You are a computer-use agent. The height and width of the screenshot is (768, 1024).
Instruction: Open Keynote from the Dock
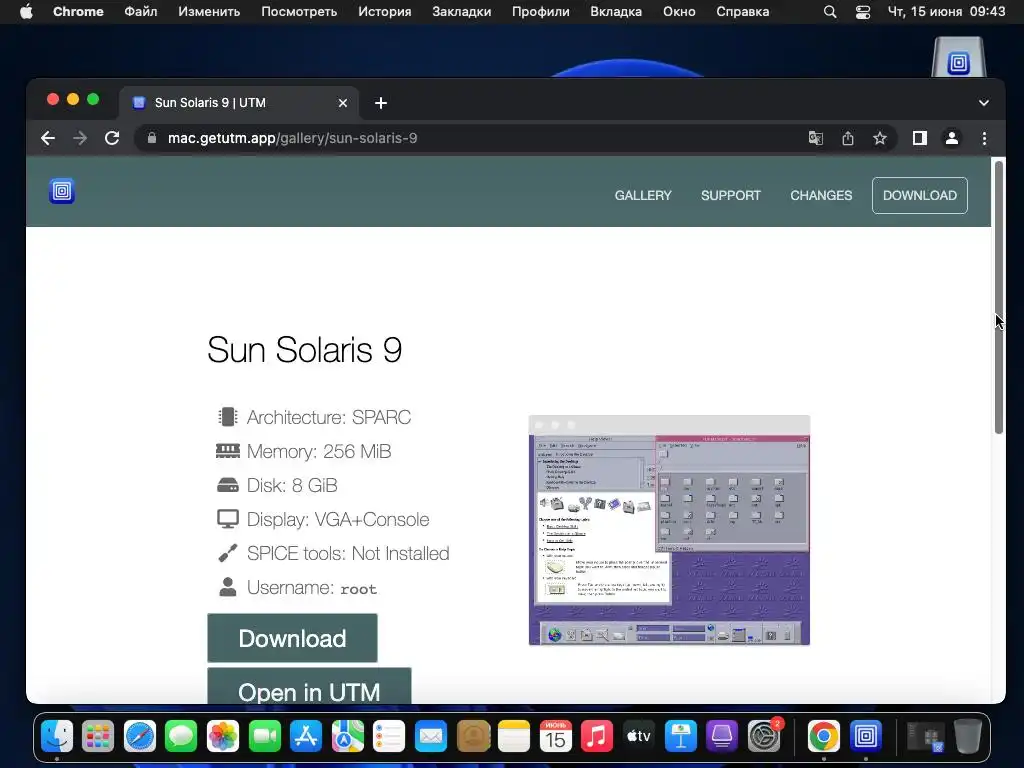pos(680,737)
